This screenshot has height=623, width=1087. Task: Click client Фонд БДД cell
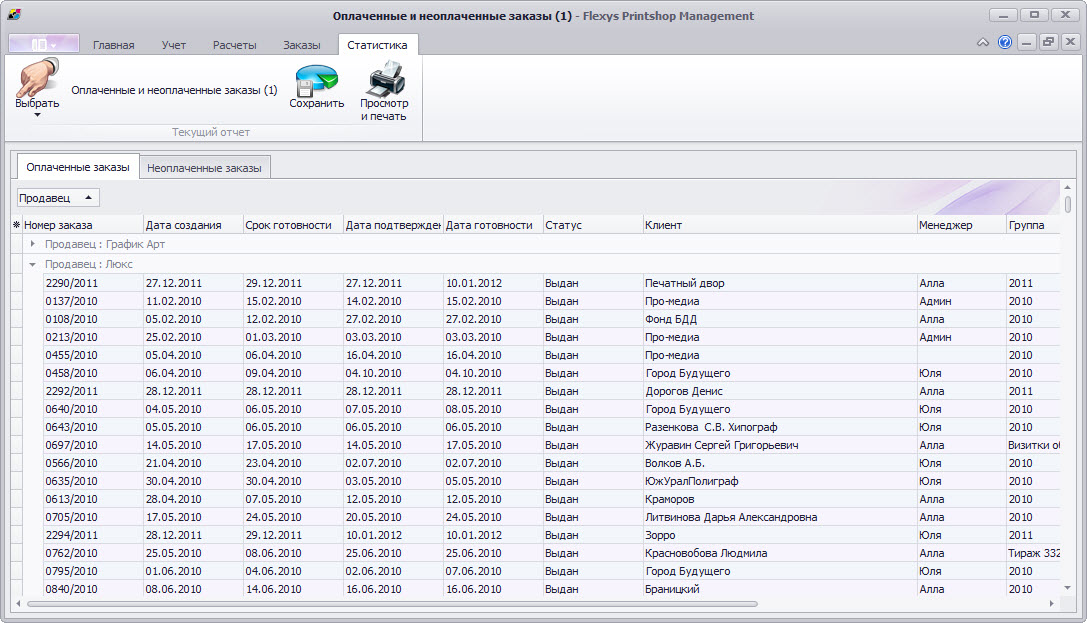click(780, 319)
